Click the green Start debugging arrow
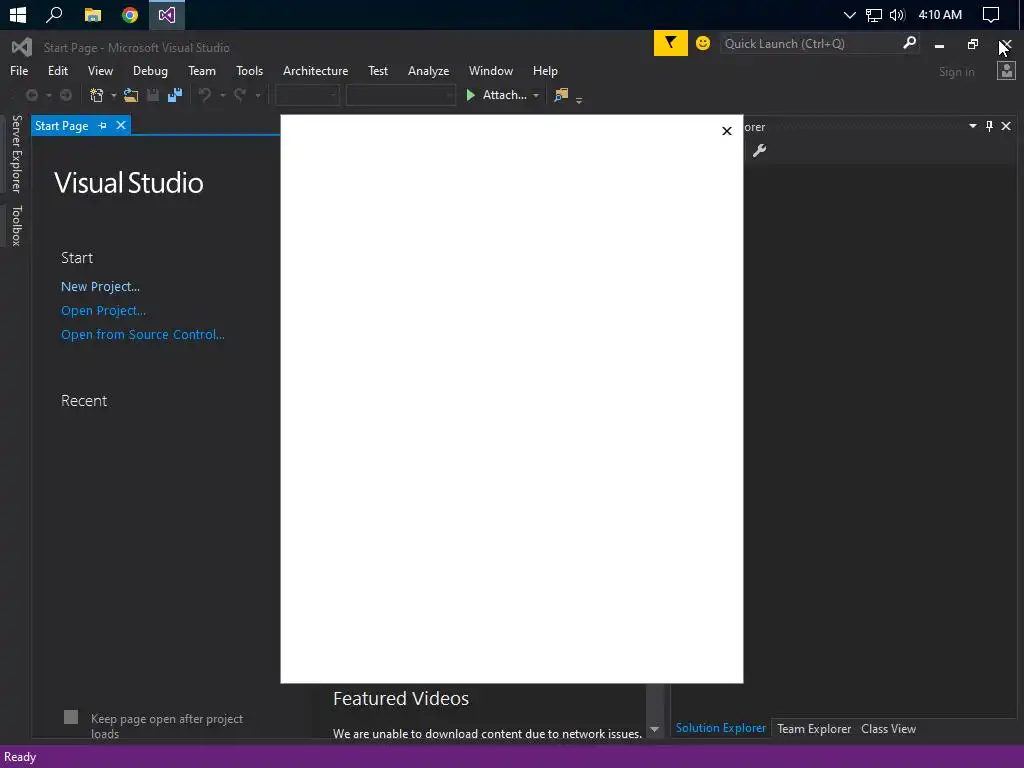The image size is (1024, 768). pyautogui.click(x=470, y=95)
